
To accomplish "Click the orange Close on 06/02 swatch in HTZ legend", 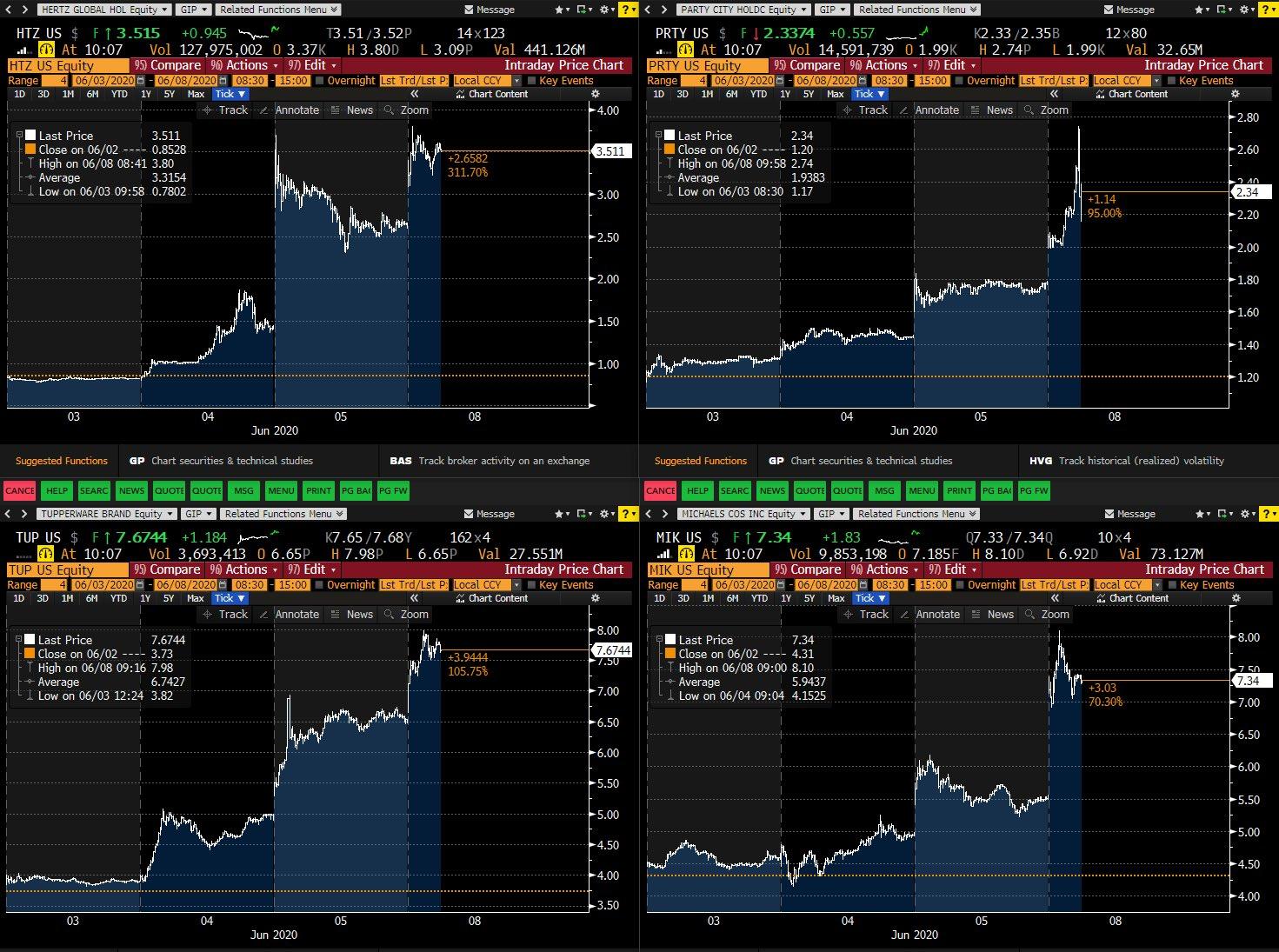I will [30, 150].
